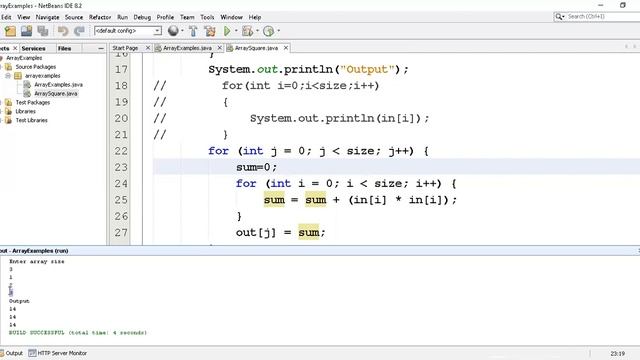Close the Start Page tab
This screenshot has height=360, width=640.
coord(148,48)
